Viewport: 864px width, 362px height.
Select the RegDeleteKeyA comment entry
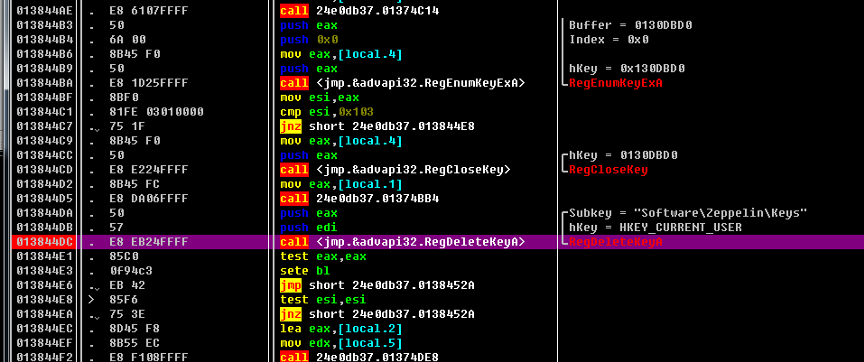615,242
